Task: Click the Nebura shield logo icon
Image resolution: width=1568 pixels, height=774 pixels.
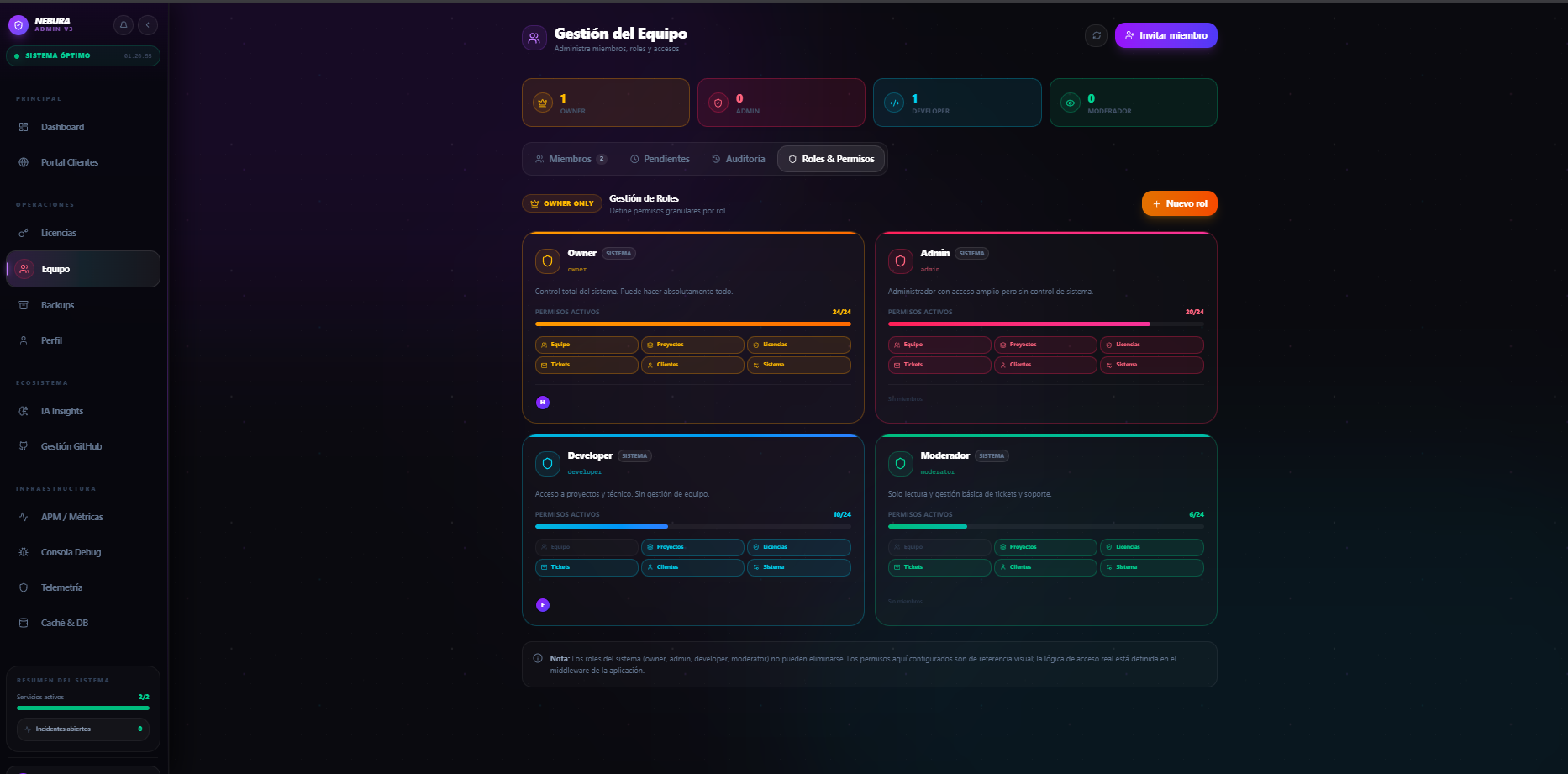Action: 18,25
